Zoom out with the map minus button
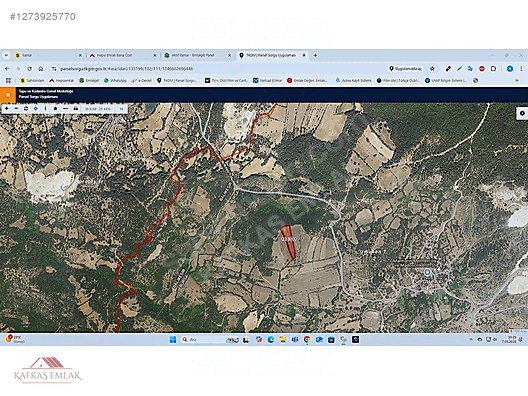The width and height of the screenshot is (528, 396). point(16,108)
